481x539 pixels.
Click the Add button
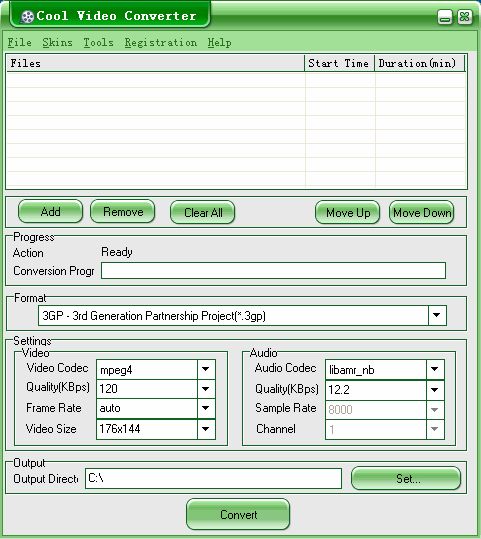pos(51,212)
